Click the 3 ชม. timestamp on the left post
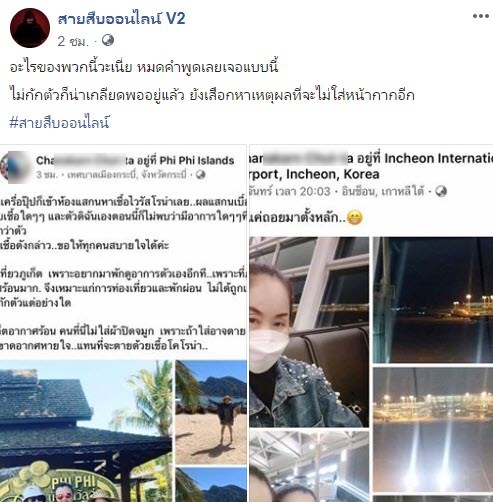Viewport: 493px width, 502px height. tap(47, 175)
